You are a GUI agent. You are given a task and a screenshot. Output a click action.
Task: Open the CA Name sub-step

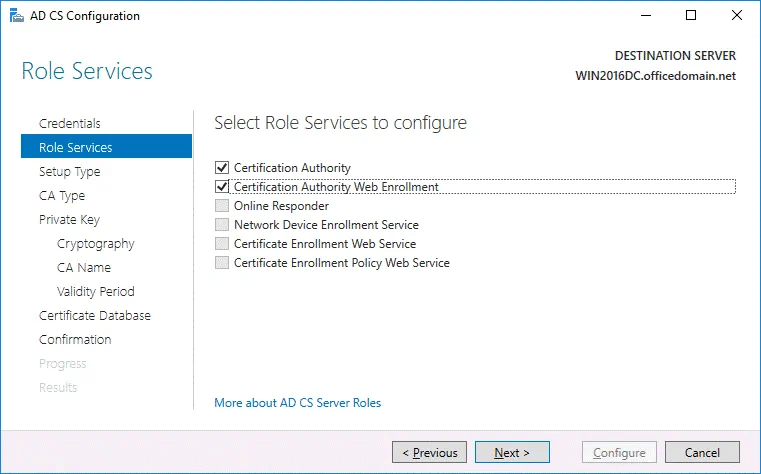click(x=84, y=267)
